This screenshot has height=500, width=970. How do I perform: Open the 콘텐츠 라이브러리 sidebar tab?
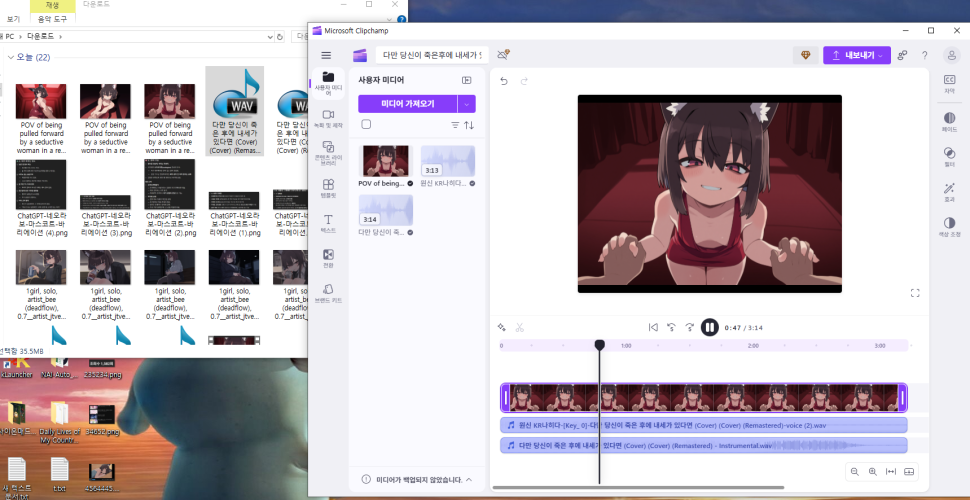click(x=328, y=154)
